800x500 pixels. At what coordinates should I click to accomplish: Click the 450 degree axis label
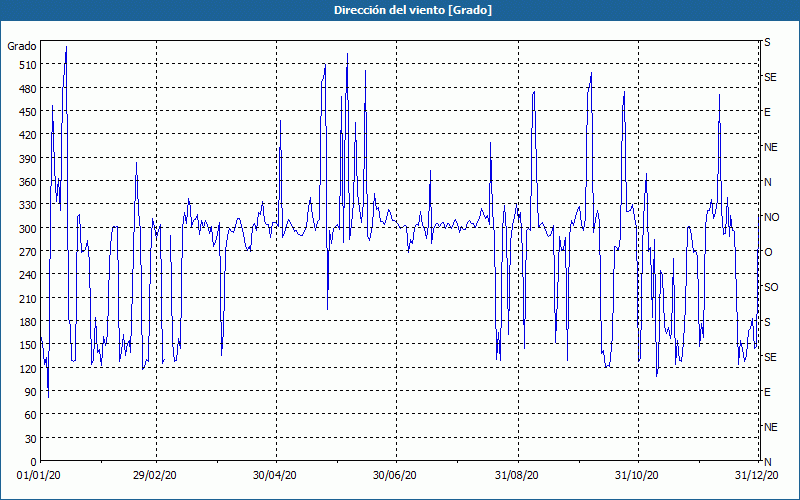(28, 112)
